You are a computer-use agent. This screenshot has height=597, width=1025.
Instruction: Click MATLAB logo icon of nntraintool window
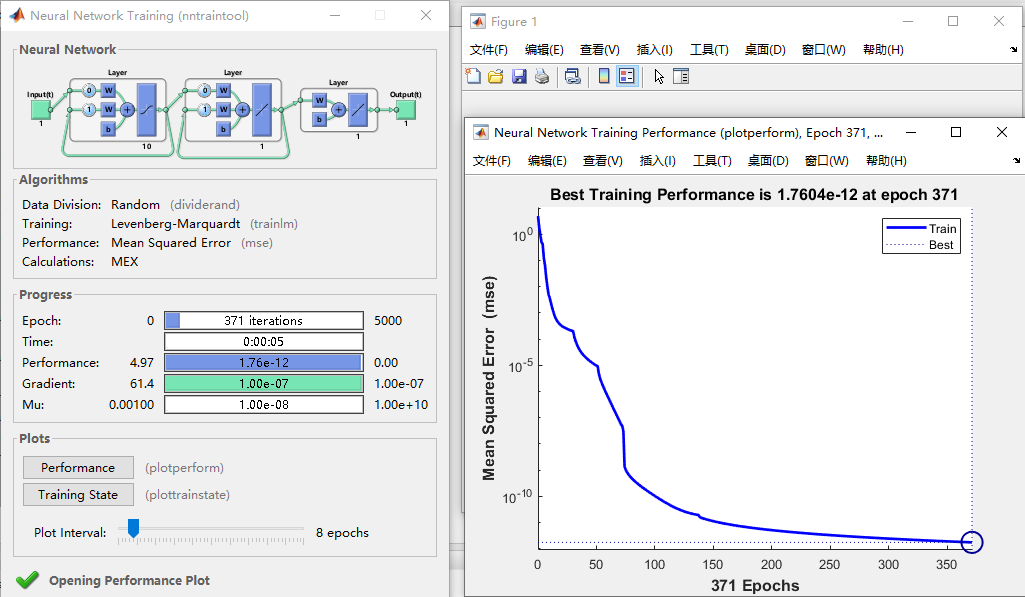[x=17, y=15]
